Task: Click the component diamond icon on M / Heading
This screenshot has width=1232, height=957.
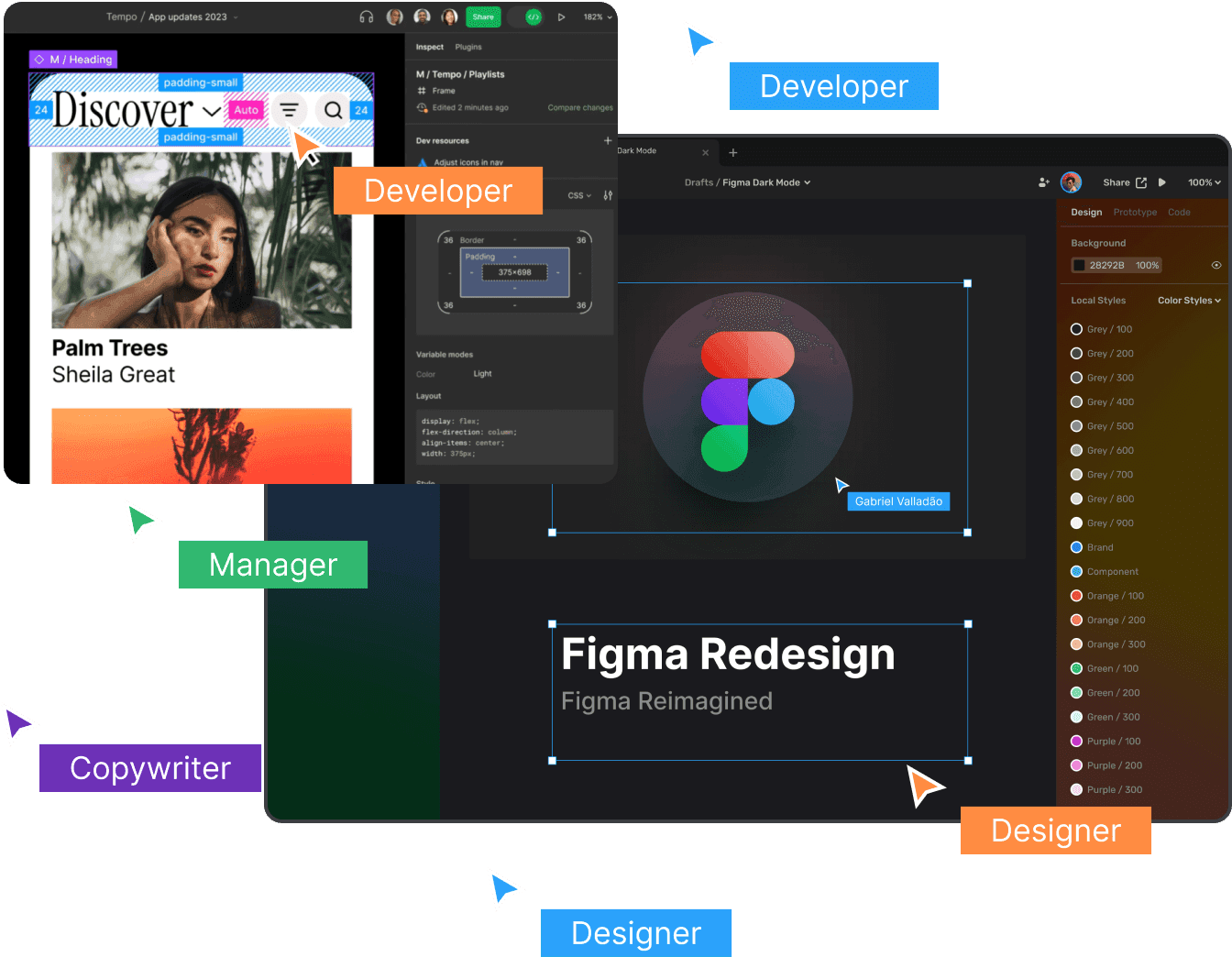Action: pyautogui.click(x=39, y=59)
